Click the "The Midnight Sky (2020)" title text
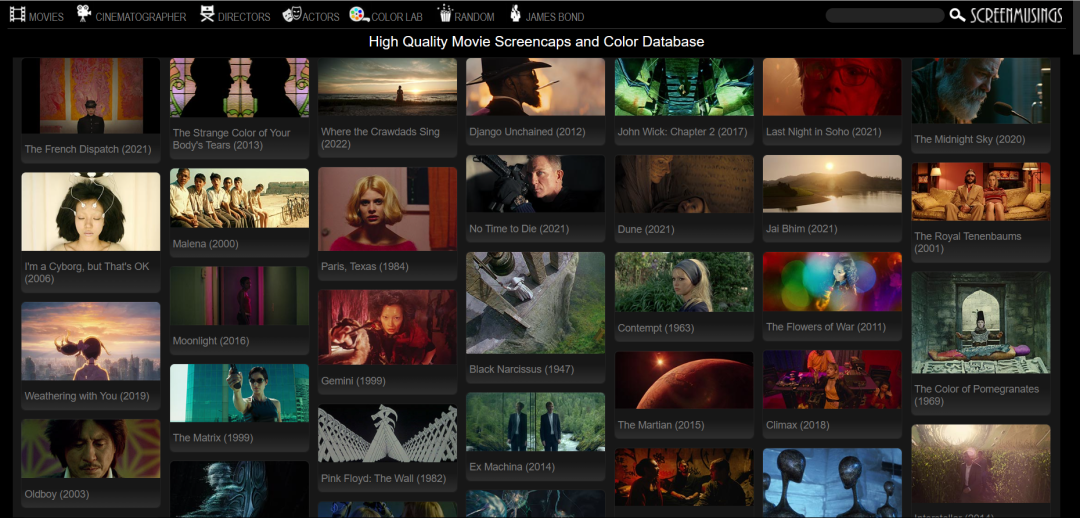Screen dimensions: 1080x518 pyautogui.click(x=970, y=140)
